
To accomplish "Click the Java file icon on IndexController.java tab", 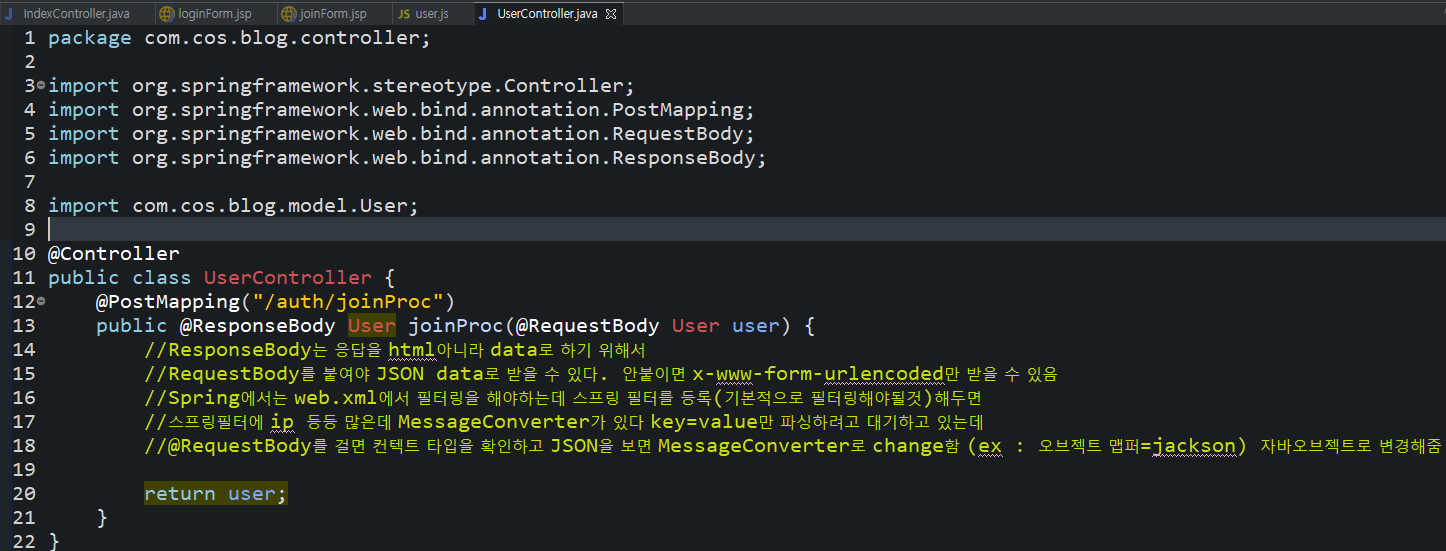I will pyautogui.click(x=9, y=14).
